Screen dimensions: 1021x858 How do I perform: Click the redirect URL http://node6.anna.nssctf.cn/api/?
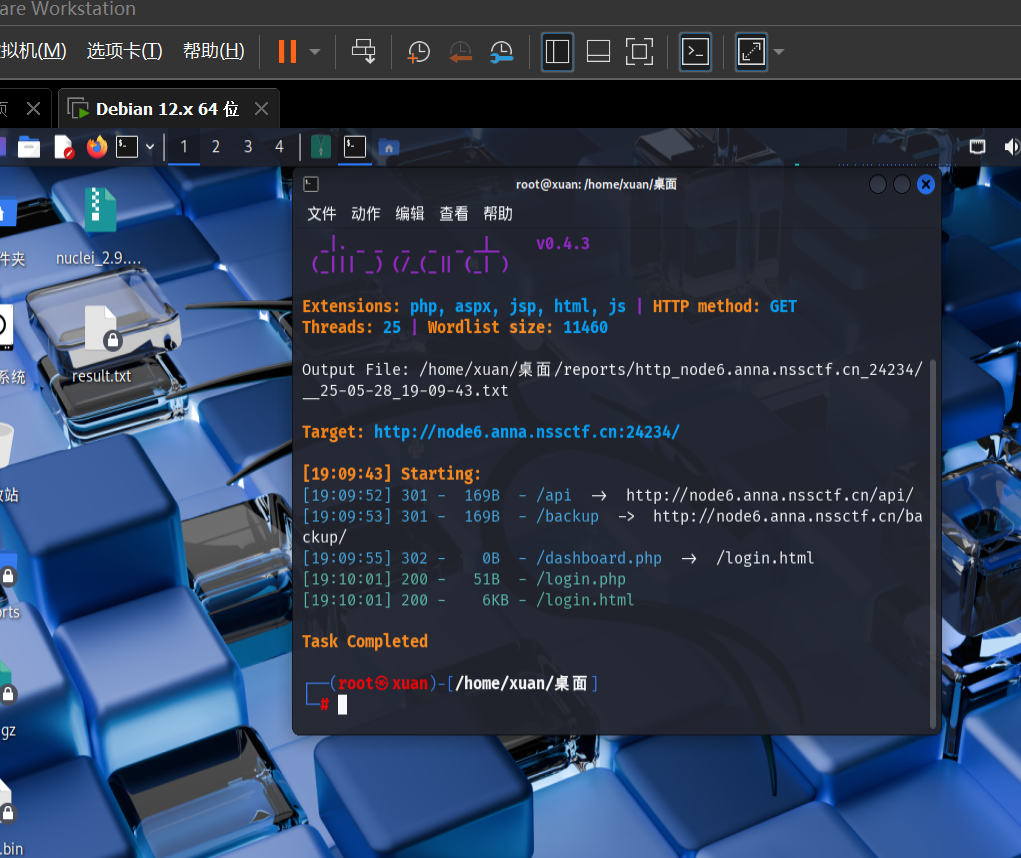point(770,495)
